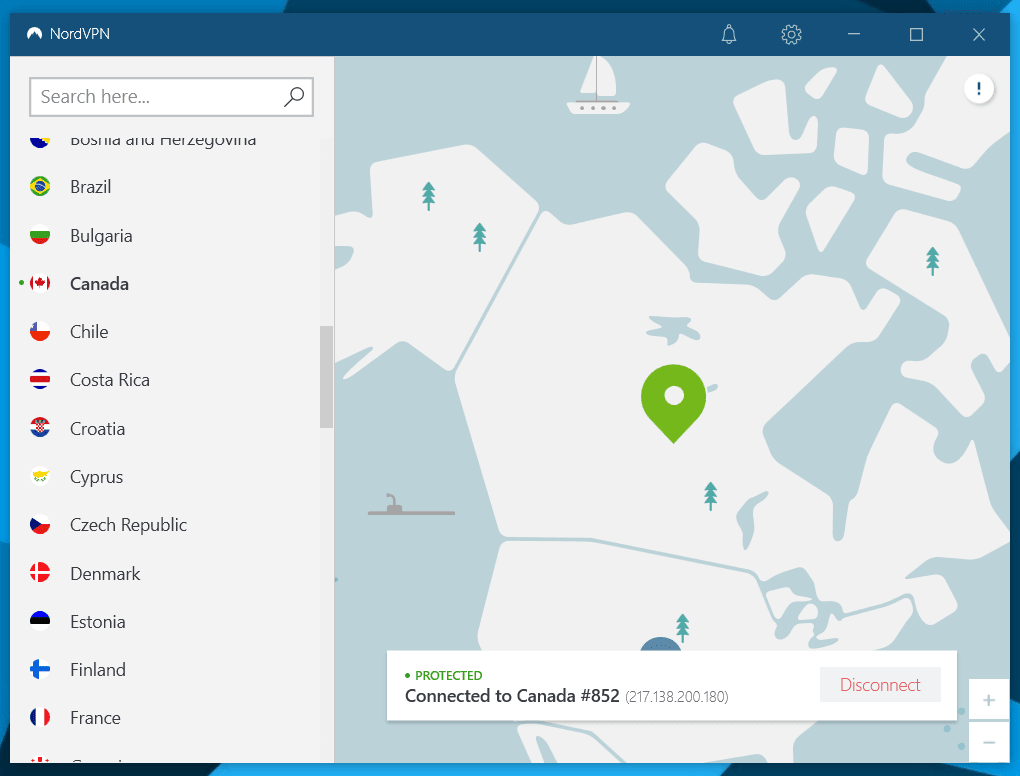Click the Czech Republic flag icon
This screenshot has width=1020, height=776.
pos(40,524)
